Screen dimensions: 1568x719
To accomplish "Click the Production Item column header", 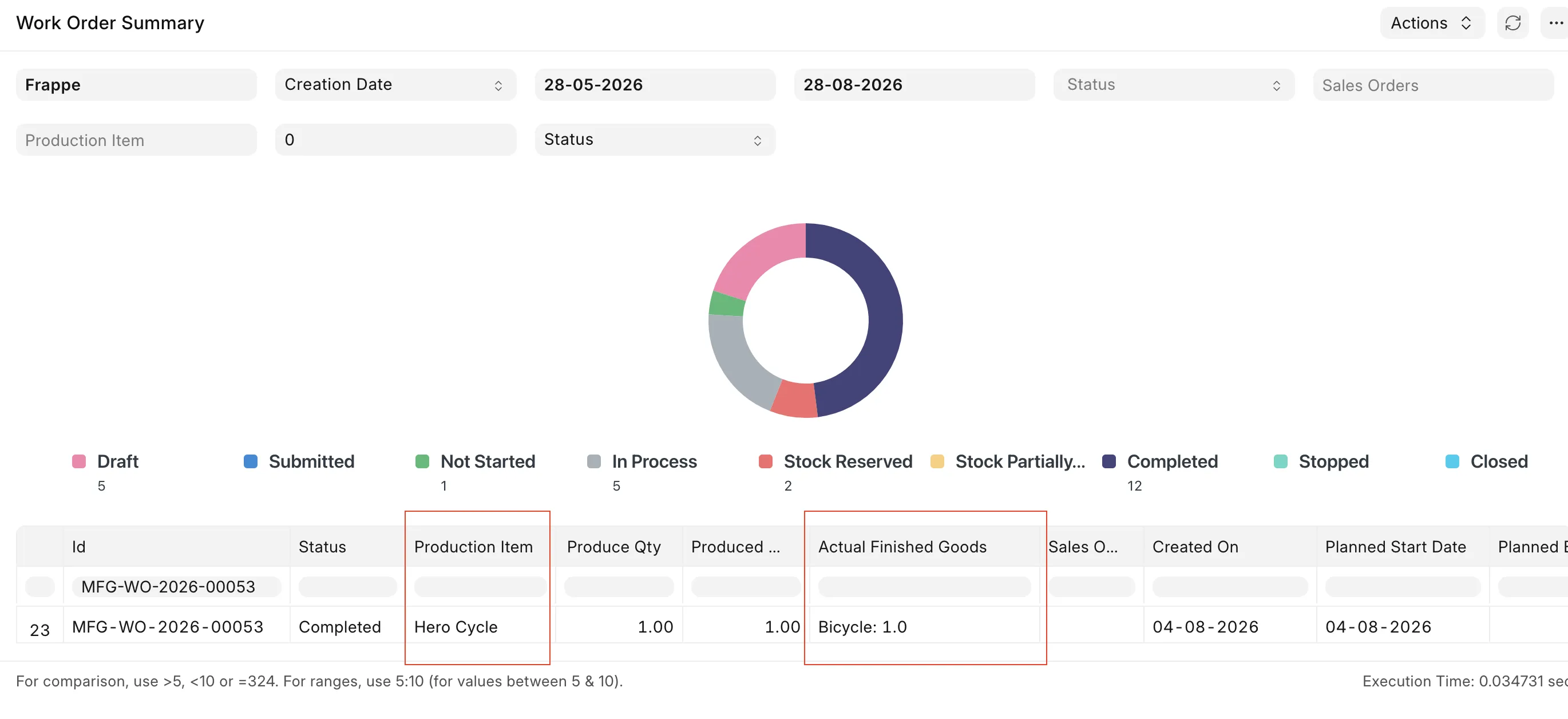I will coord(474,547).
